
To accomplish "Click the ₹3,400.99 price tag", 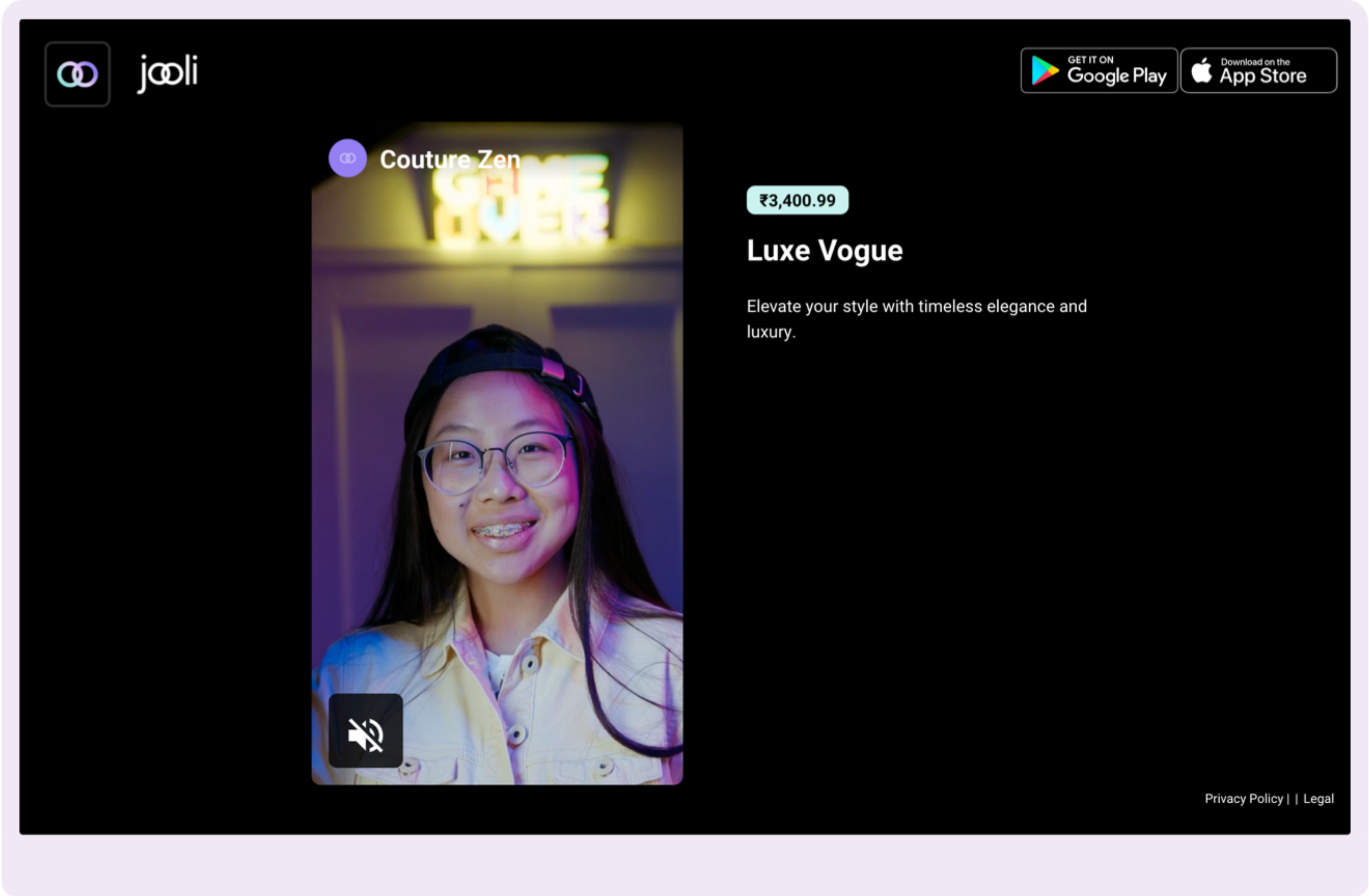I will pyautogui.click(x=797, y=200).
